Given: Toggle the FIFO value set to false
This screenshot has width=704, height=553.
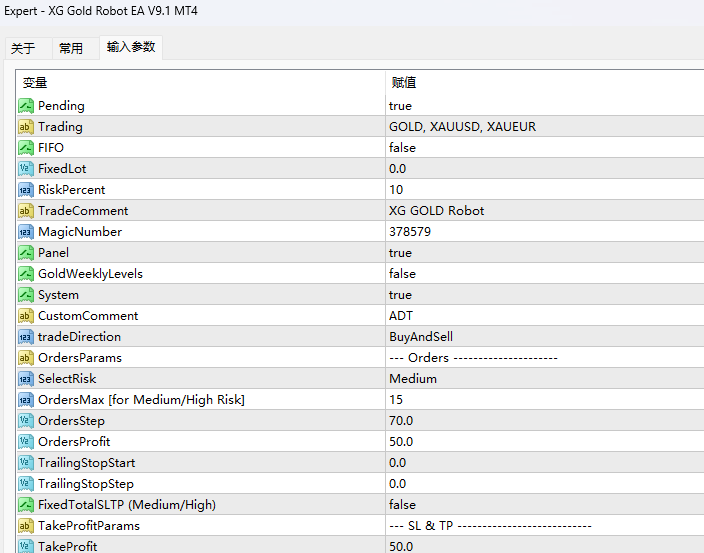Looking at the screenshot, I should coord(402,148).
